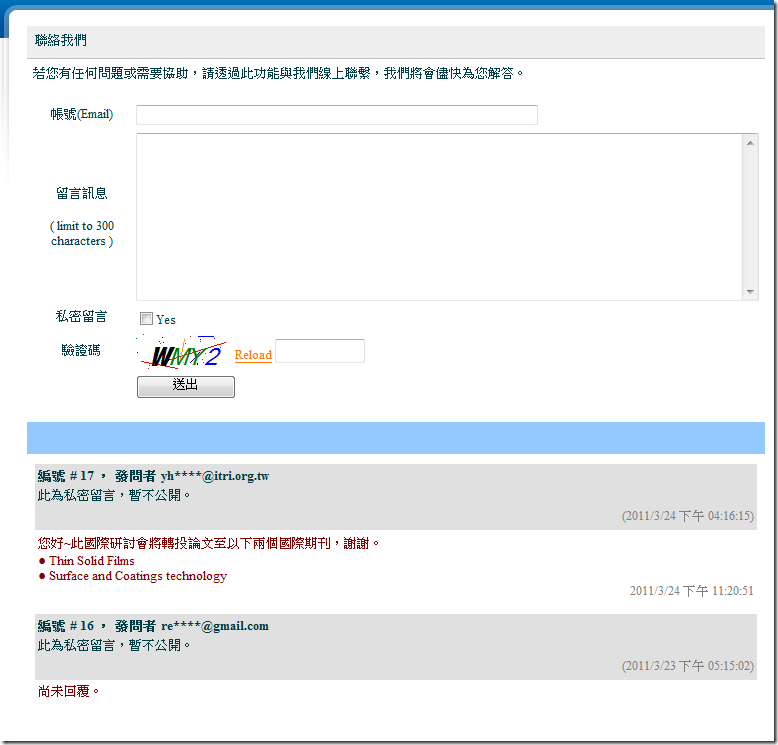778x745 pixels.
Task: Click the yh****@itri.org.tw asker email
Action: 215,476
